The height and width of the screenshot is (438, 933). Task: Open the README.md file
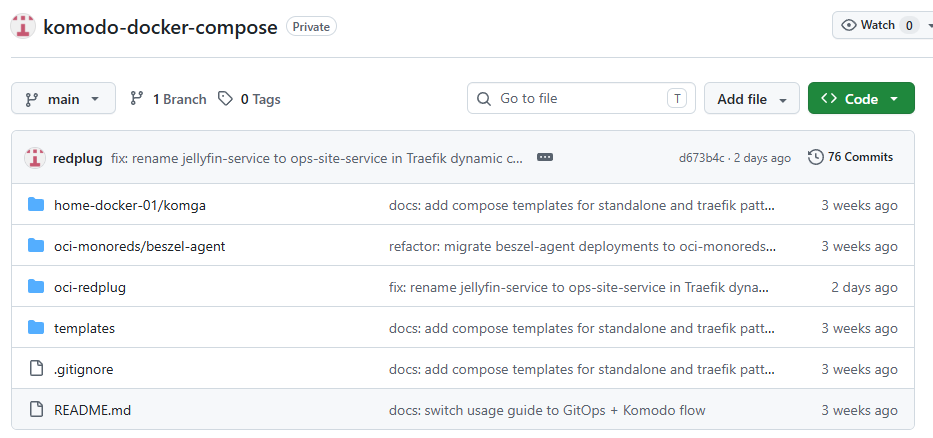click(92, 410)
